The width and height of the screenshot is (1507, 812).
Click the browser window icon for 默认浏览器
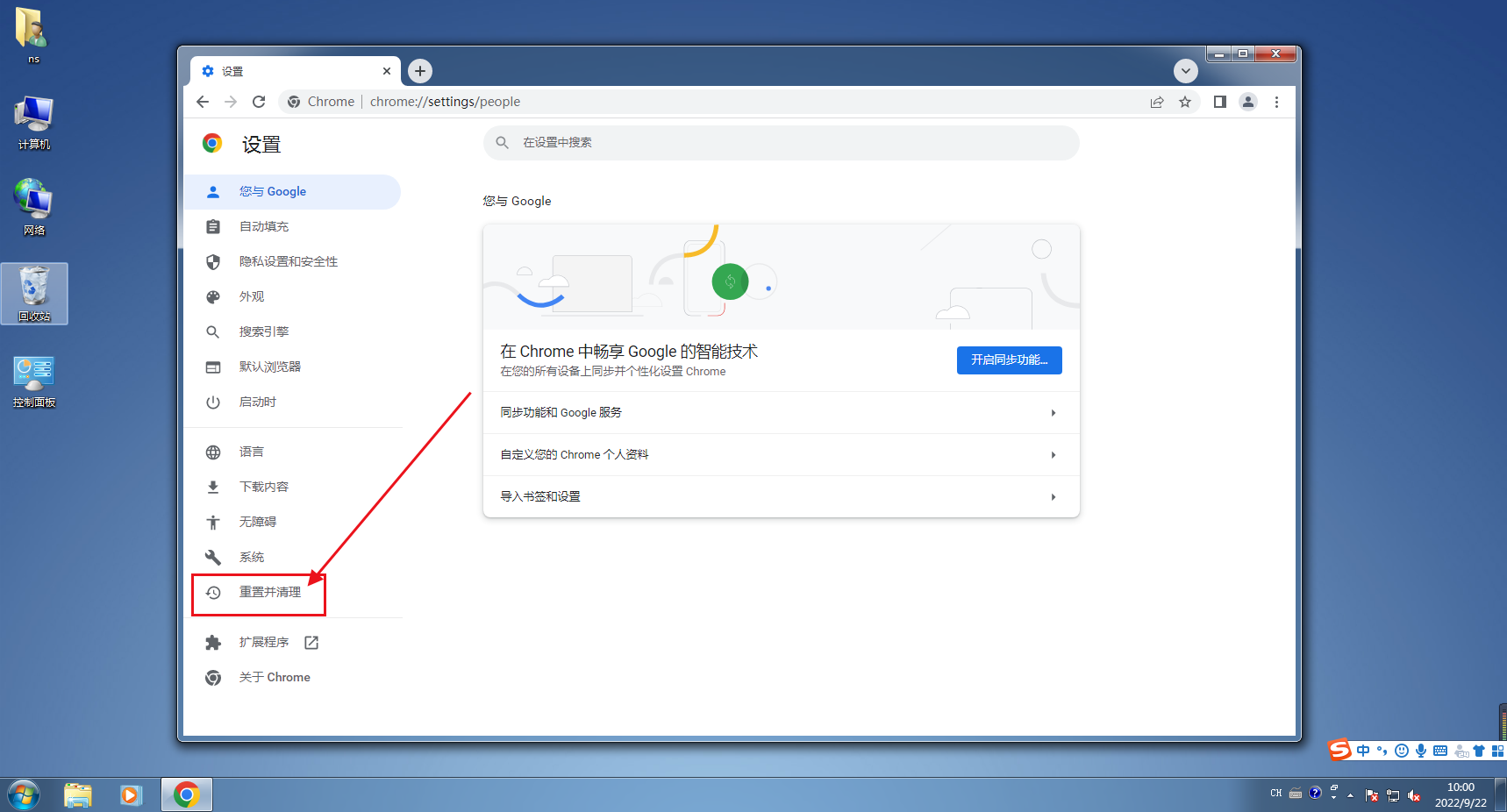coord(213,367)
